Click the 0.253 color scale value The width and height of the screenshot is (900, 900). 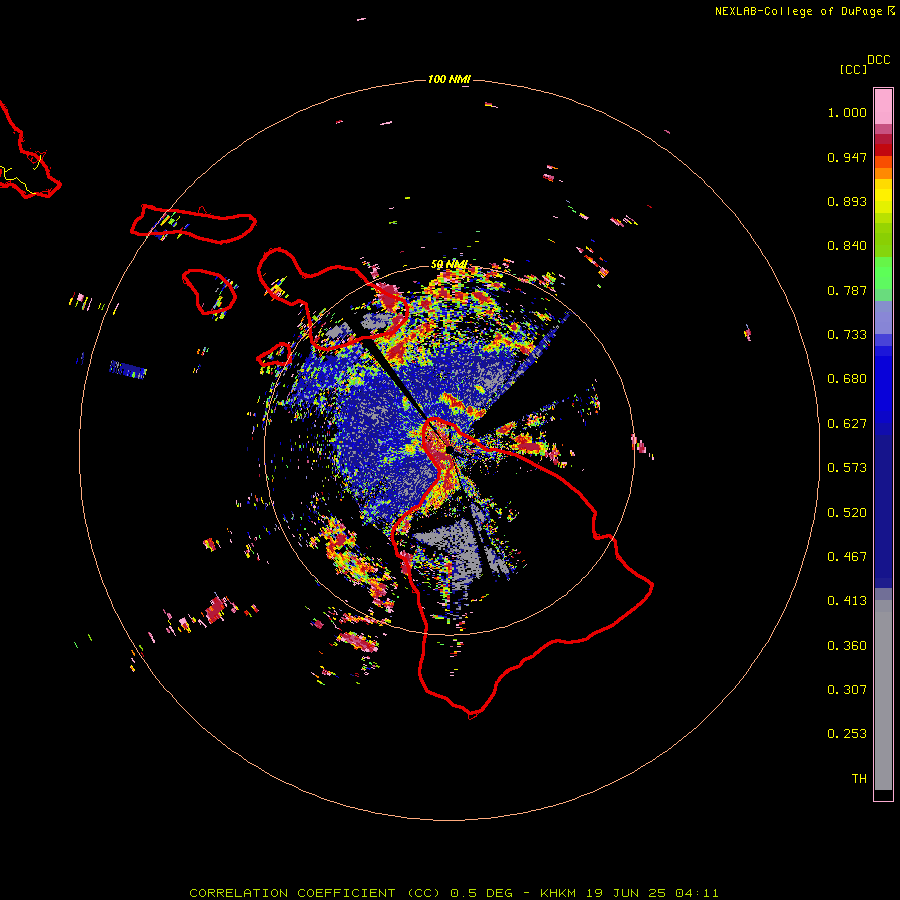(x=847, y=734)
